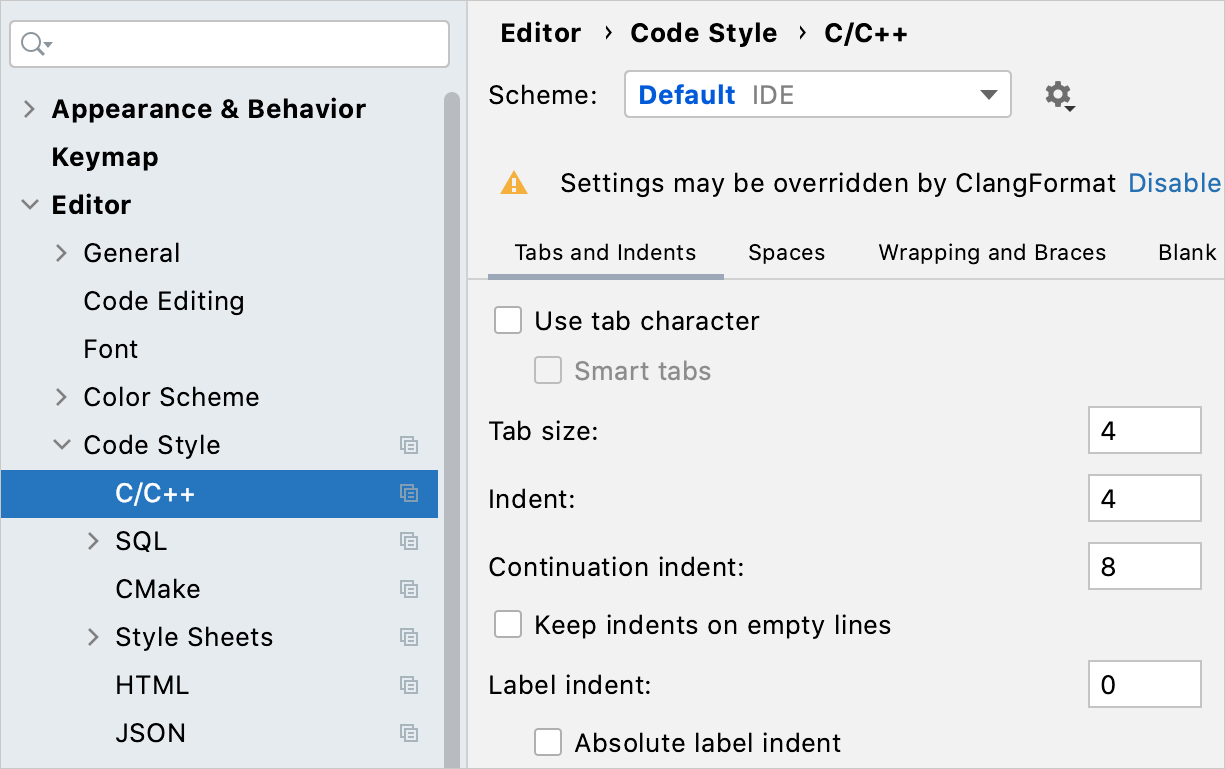
Task: Expand the Color Scheme section
Action: click(x=61, y=397)
